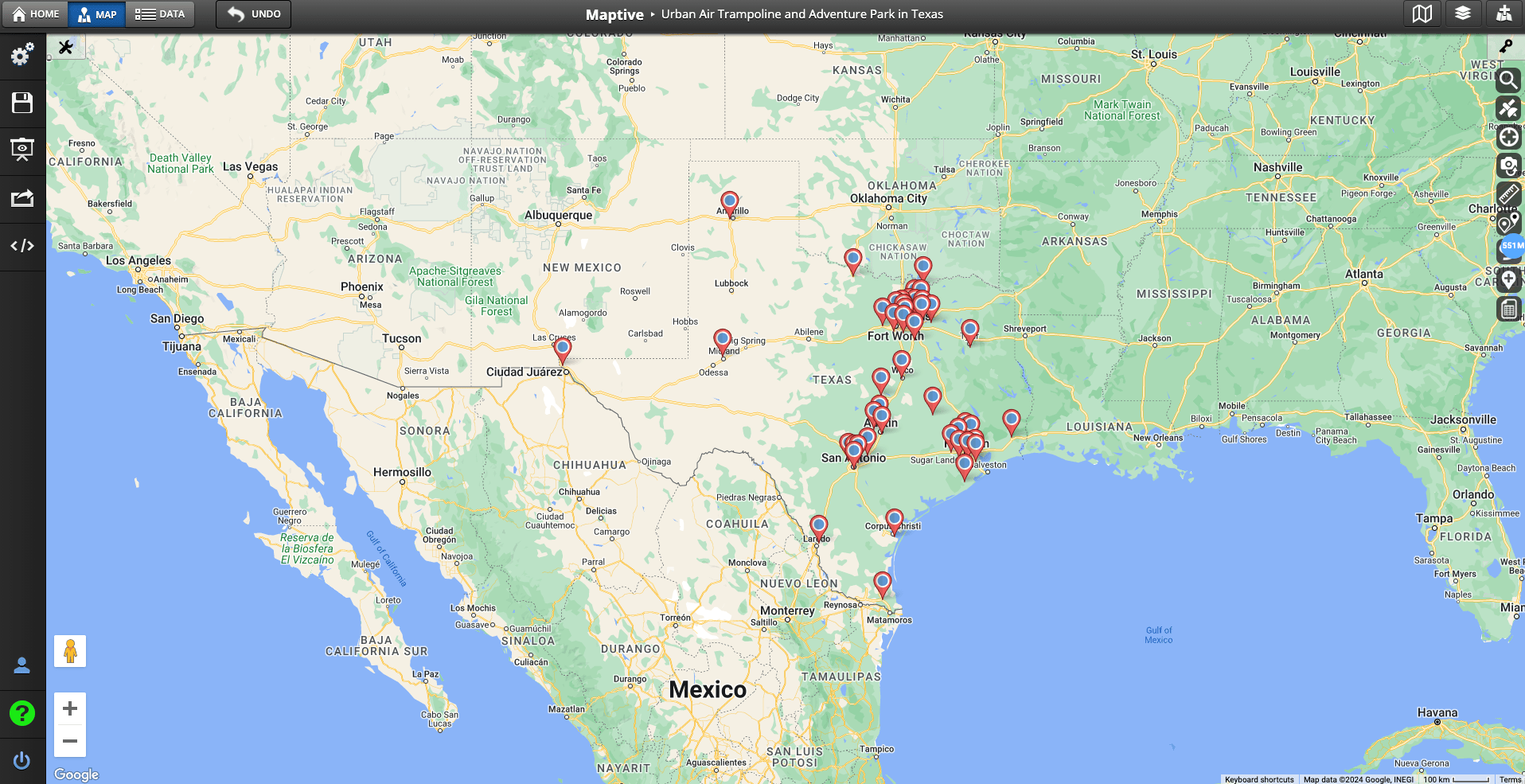Select the Midland location marker
Screen dimensions: 1525x784
pos(722,339)
